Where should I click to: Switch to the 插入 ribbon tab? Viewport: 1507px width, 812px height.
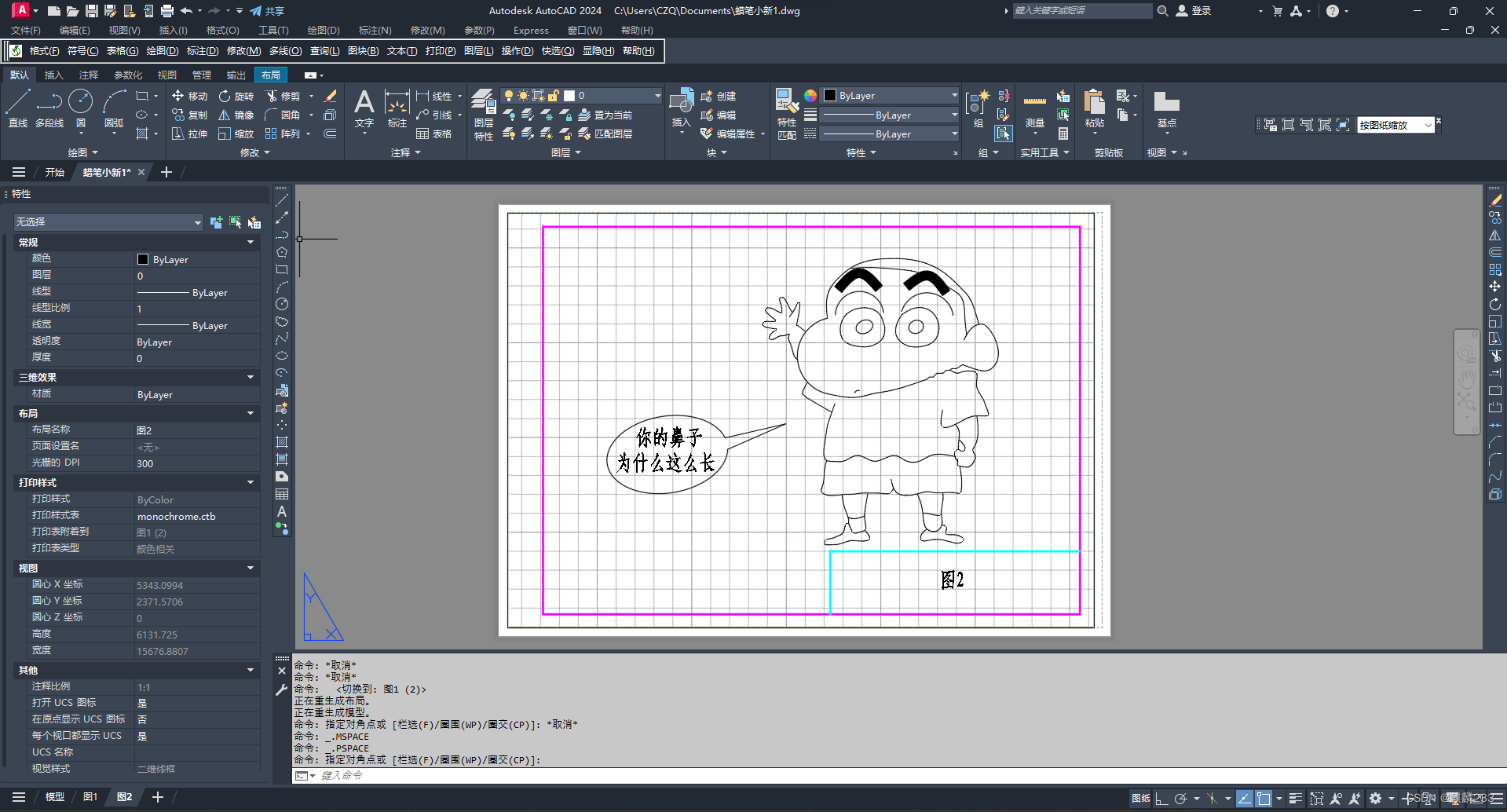[x=54, y=75]
